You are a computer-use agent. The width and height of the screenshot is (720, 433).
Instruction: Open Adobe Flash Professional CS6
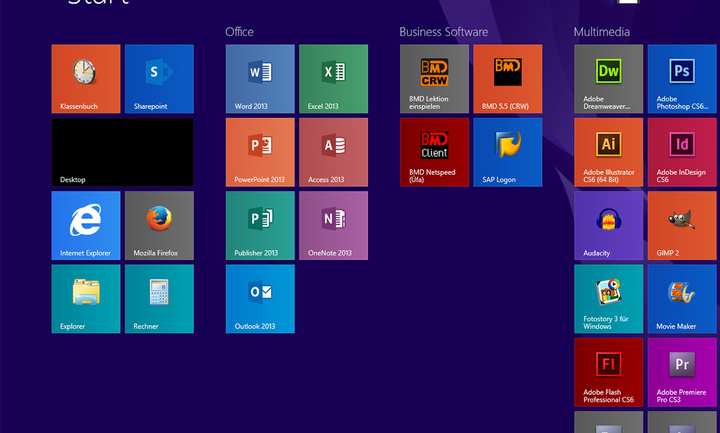click(x=609, y=372)
